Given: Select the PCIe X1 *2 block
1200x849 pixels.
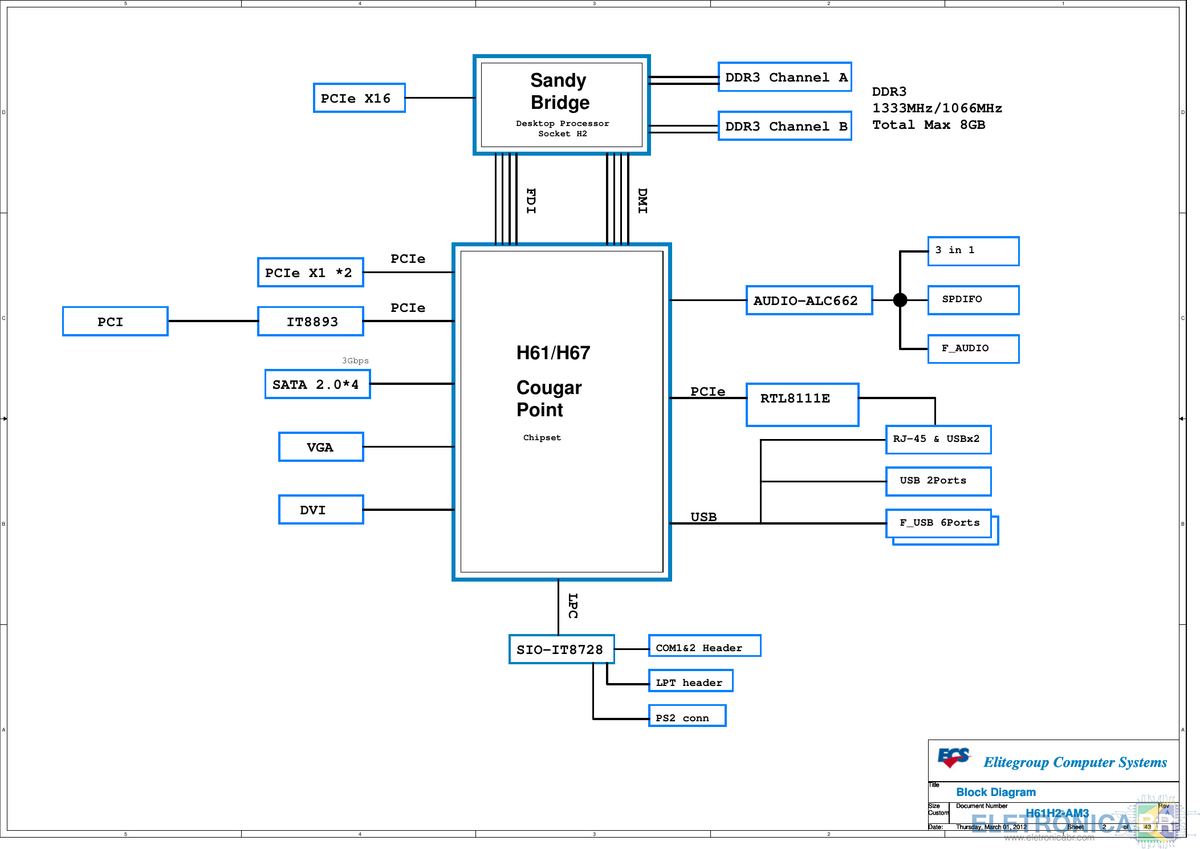Looking at the screenshot, I should [x=310, y=272].
